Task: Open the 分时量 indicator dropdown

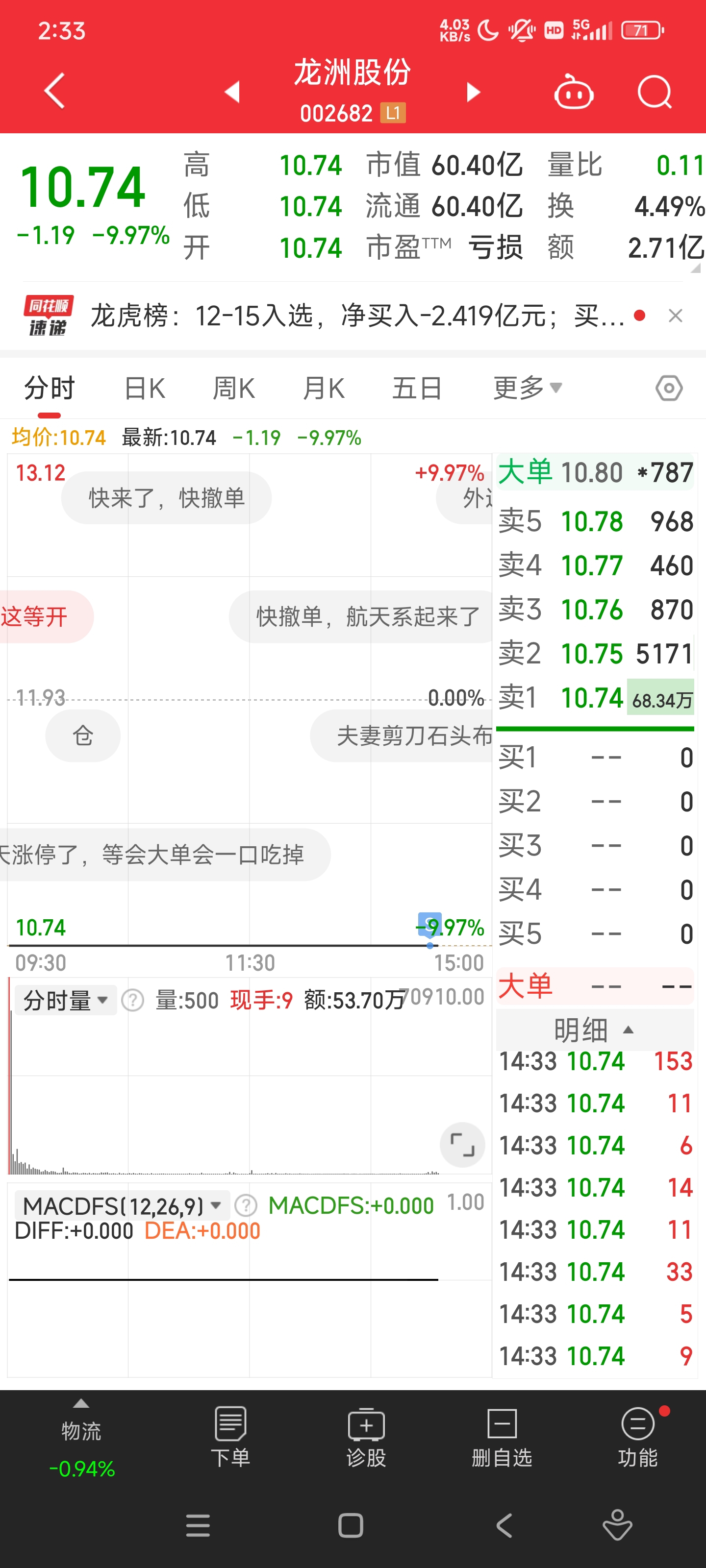Action: click(65, 1001)
